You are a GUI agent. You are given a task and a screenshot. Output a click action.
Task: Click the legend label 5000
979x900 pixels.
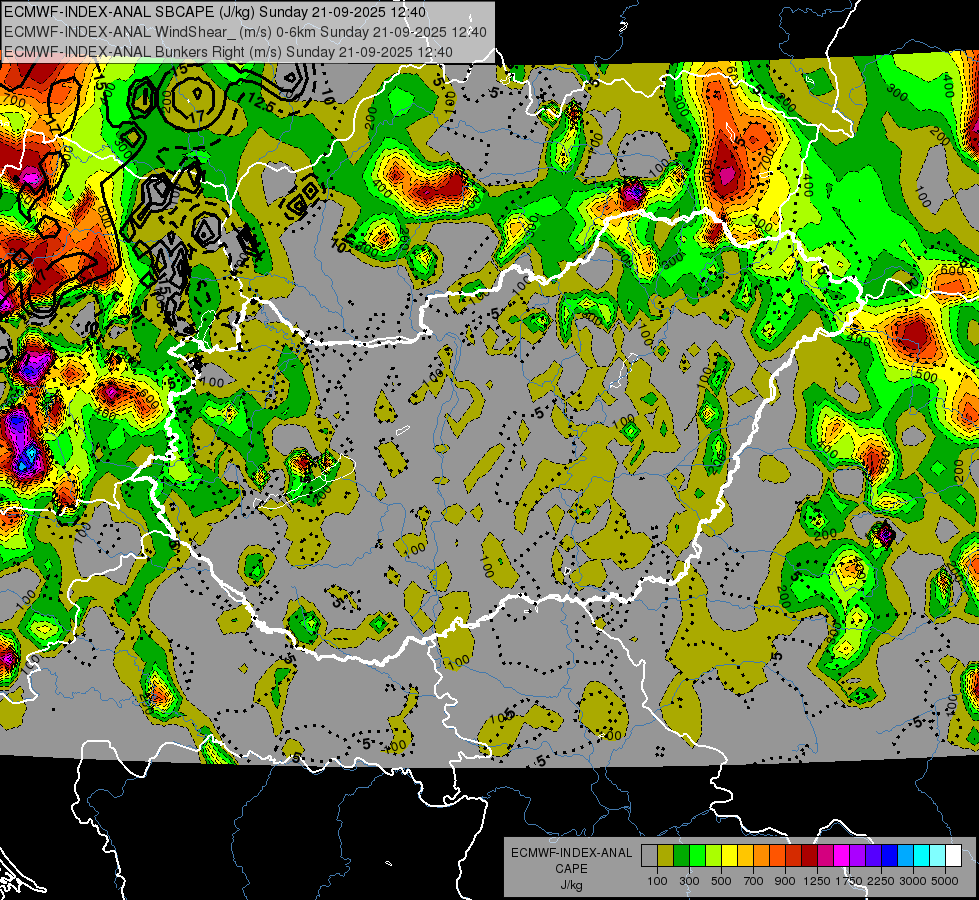tap(945, 881)
